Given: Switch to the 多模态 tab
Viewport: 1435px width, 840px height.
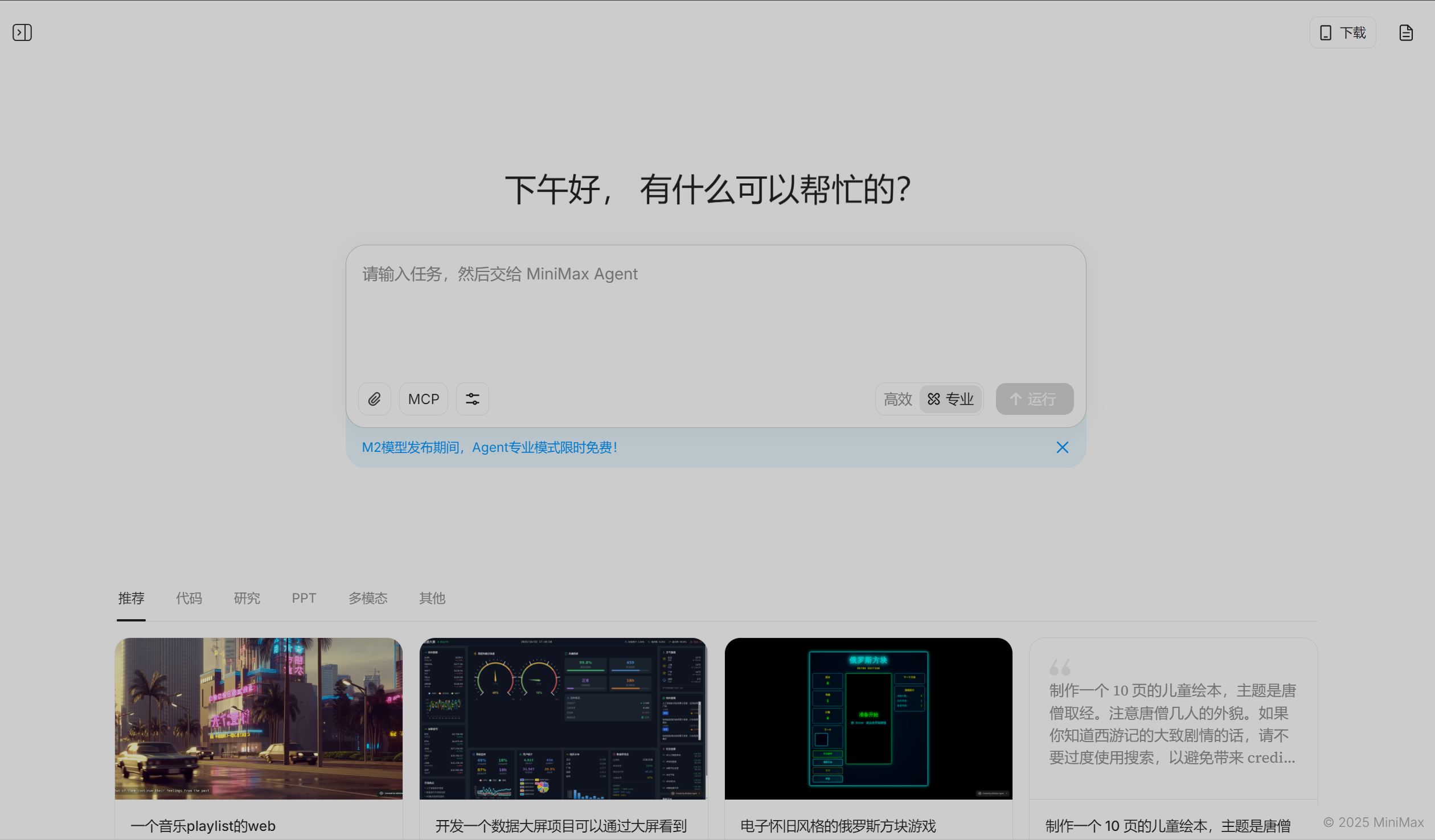Looking at the screenshot, I should tap(368, 598).
